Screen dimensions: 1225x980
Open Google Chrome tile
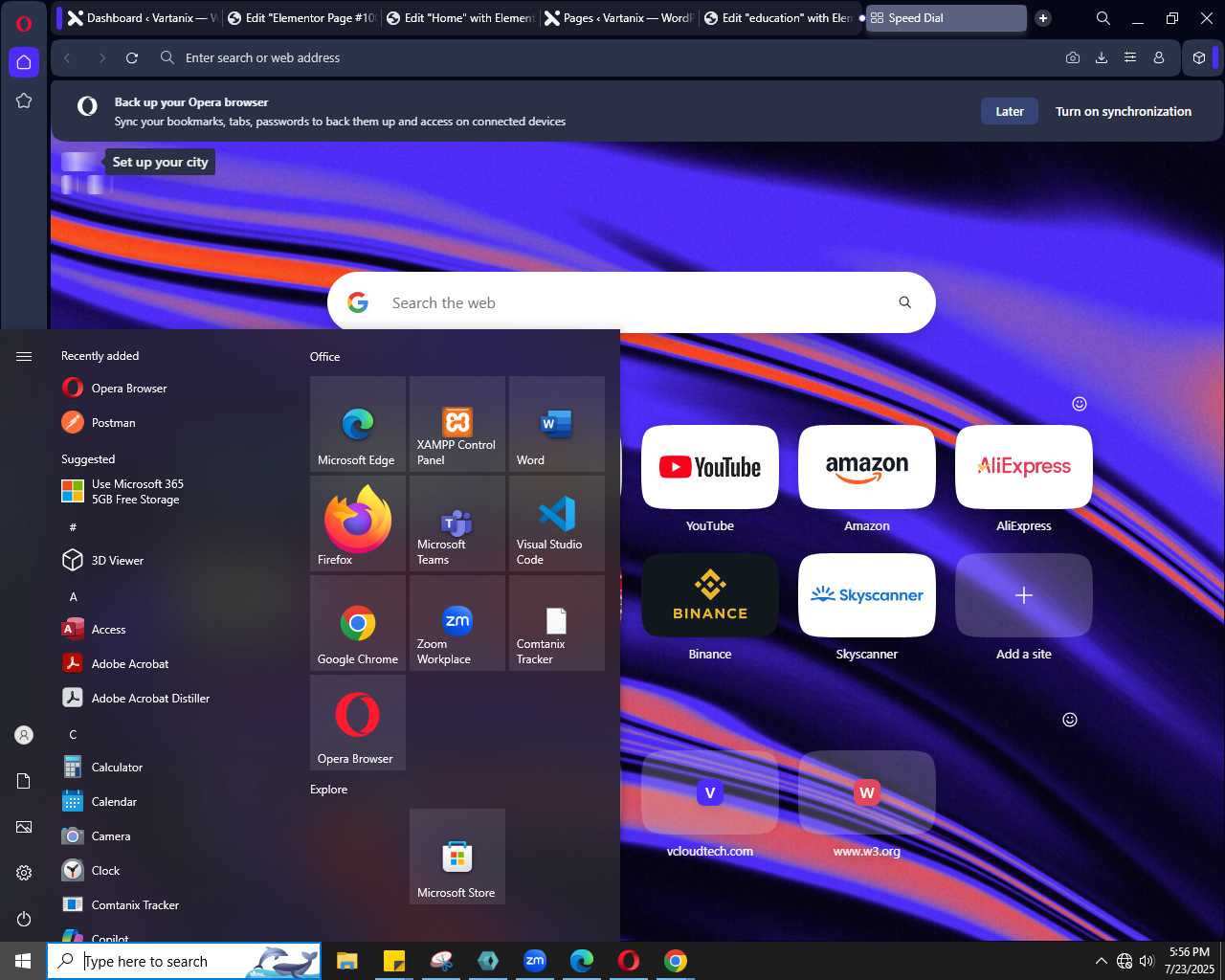pyautogui.click(x=358, y=622)
